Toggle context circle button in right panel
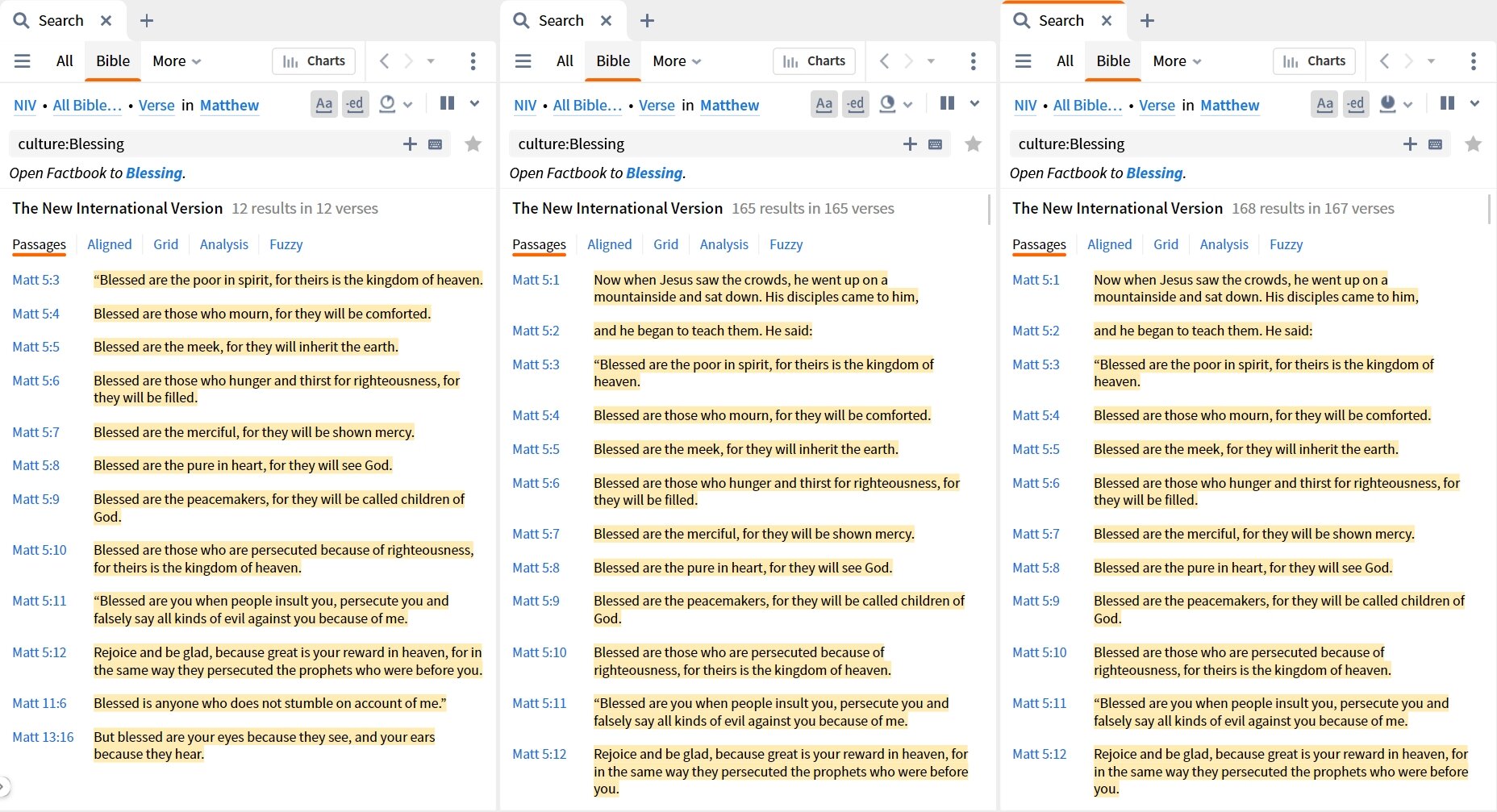1497x812 pixels. coord(1387,104)
